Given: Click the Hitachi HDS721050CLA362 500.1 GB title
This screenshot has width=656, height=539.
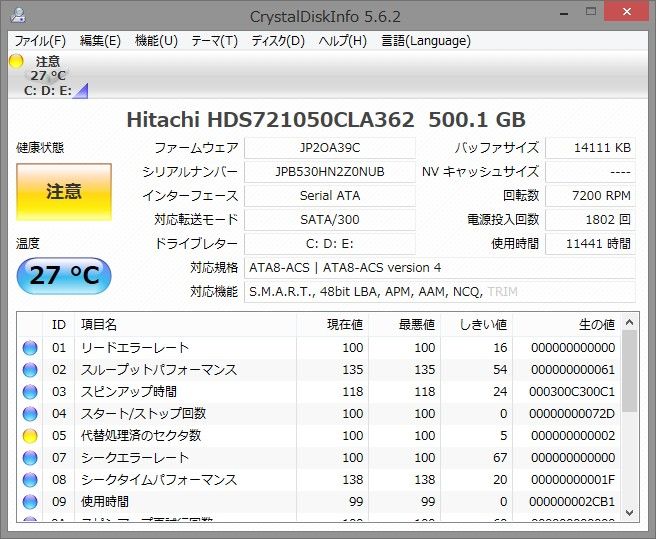Looking at the screenshot, I should tap(326, 120).
